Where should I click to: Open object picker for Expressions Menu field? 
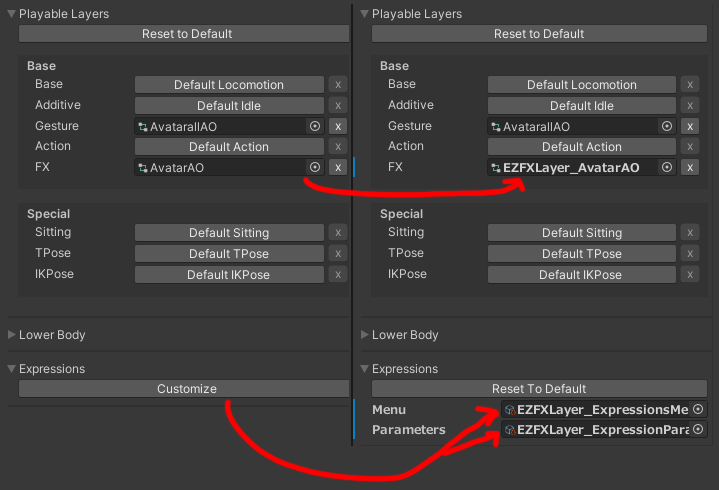click(x=698, y=409)
